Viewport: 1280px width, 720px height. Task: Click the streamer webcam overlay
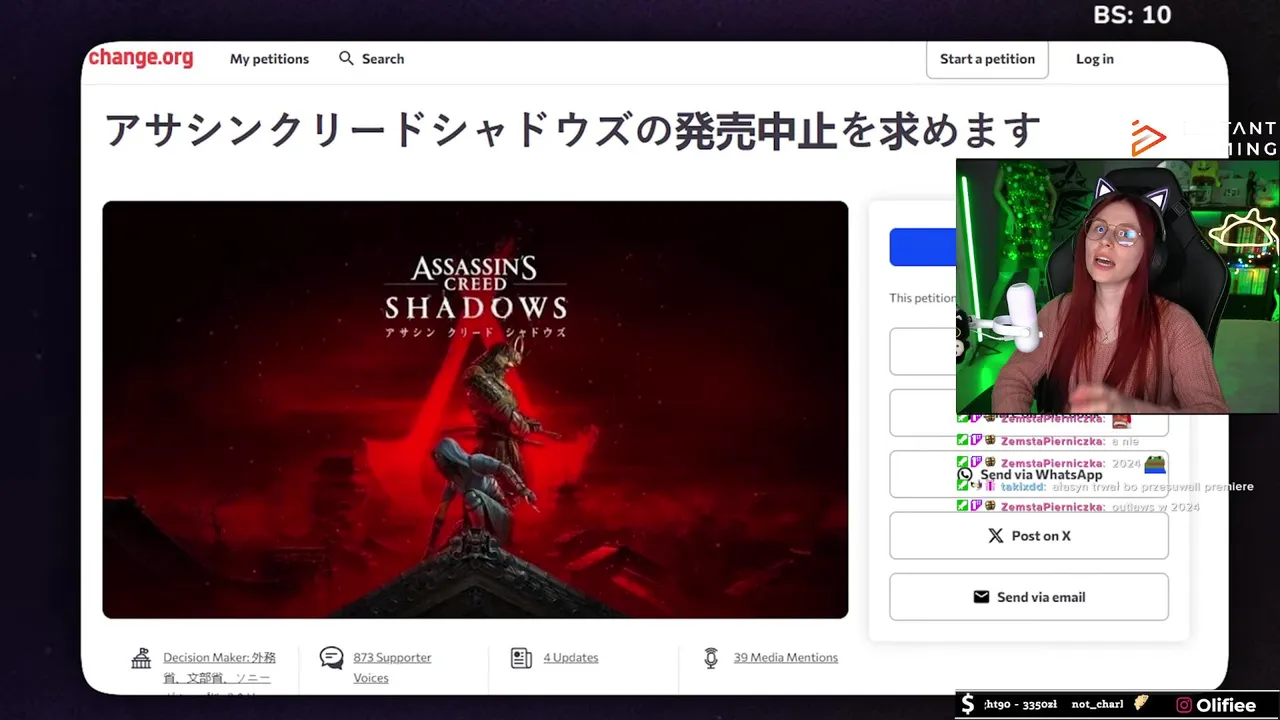point(1118,286)
